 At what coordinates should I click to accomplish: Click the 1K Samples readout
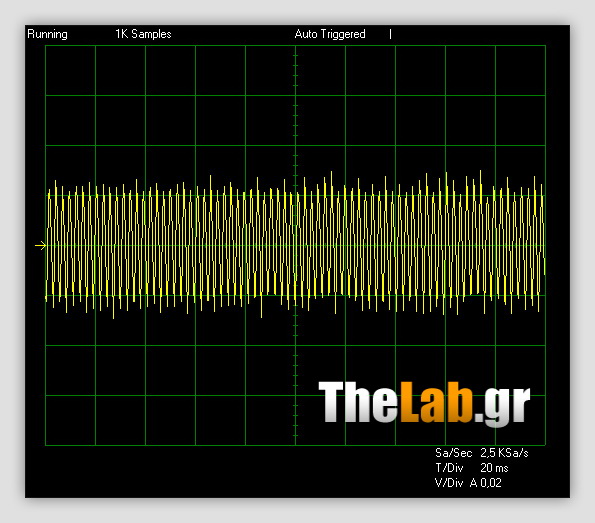click(x=143, y=34)
